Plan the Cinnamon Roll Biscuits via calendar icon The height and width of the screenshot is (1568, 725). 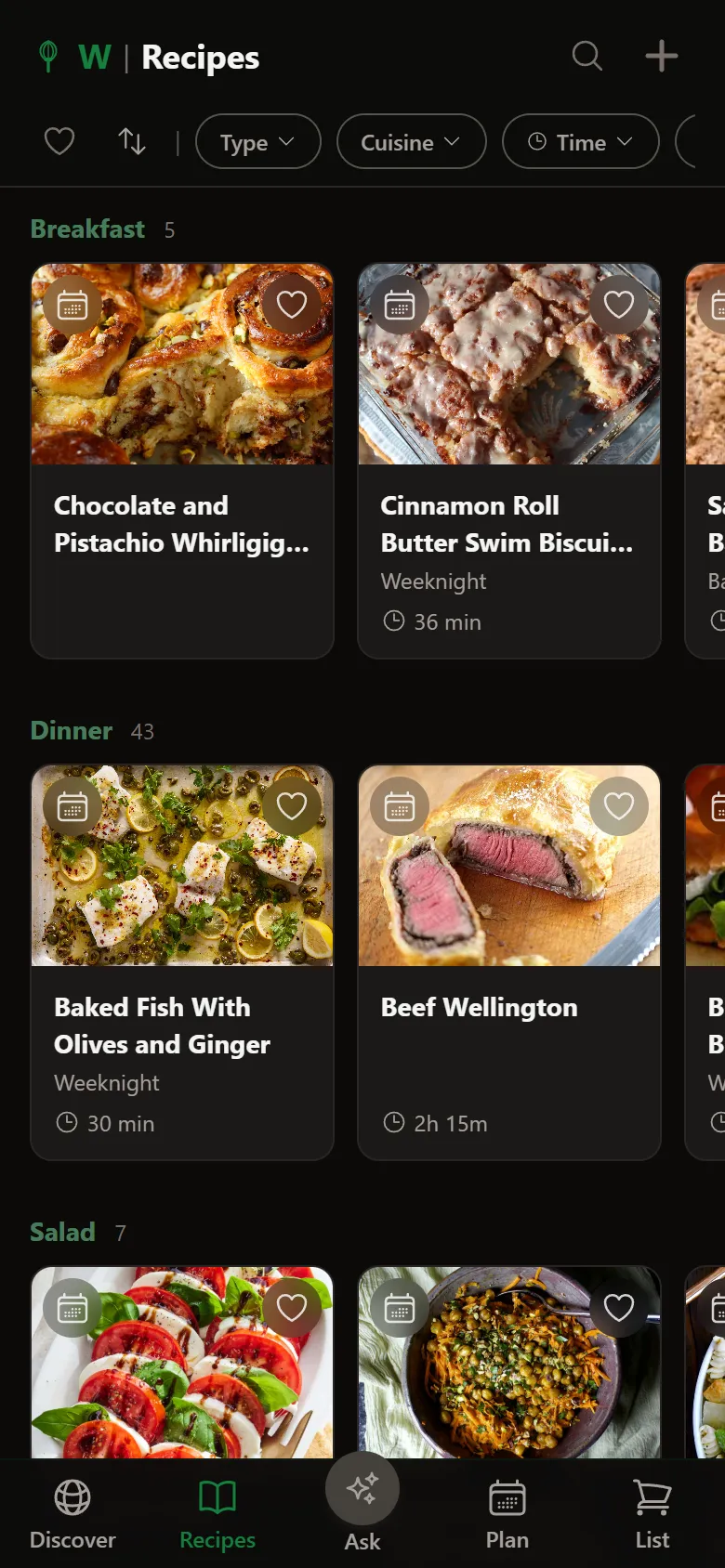click(x=400, y=305)
